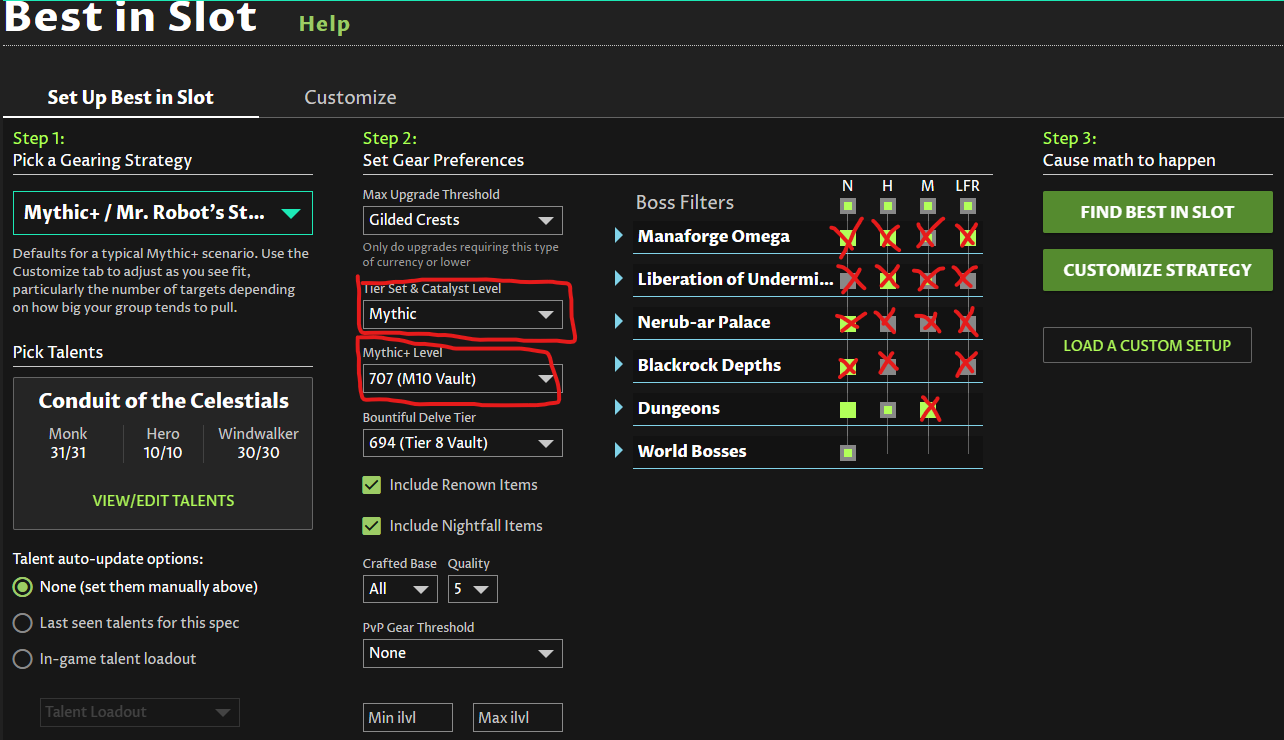Toggle the Dungeons Normal difficulty filter square
The image size is (1284, 740).
pyautogui.click(x=848, y=409)
